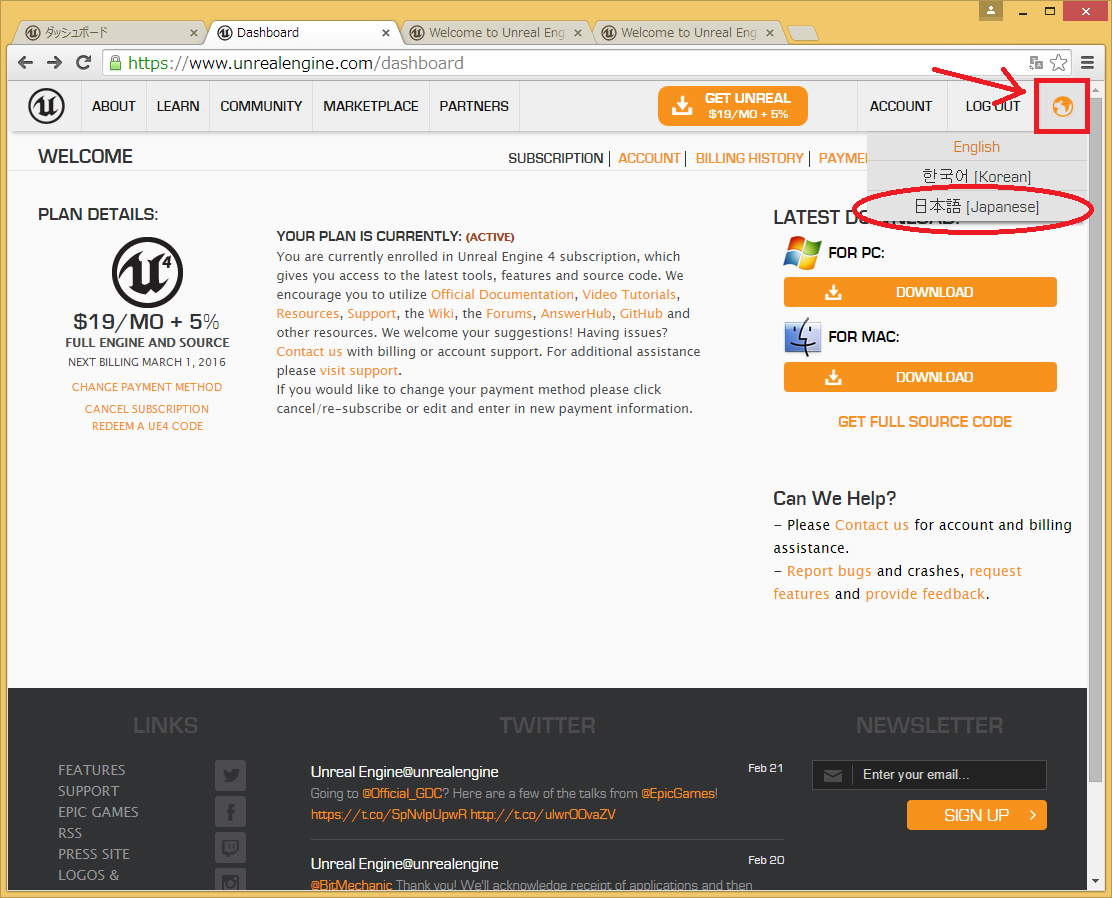This screenshot has width=1112, height=898.
Task: Switch to the ダッシュボード browser tab
Action: click(110, 33)
